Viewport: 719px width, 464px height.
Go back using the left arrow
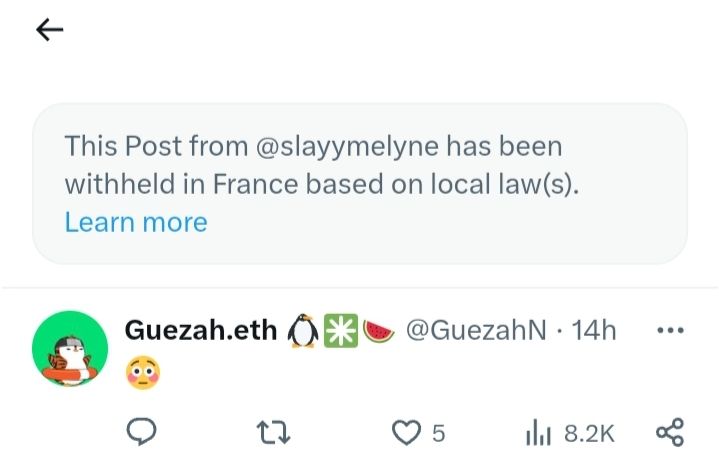[x=49, y=31]
